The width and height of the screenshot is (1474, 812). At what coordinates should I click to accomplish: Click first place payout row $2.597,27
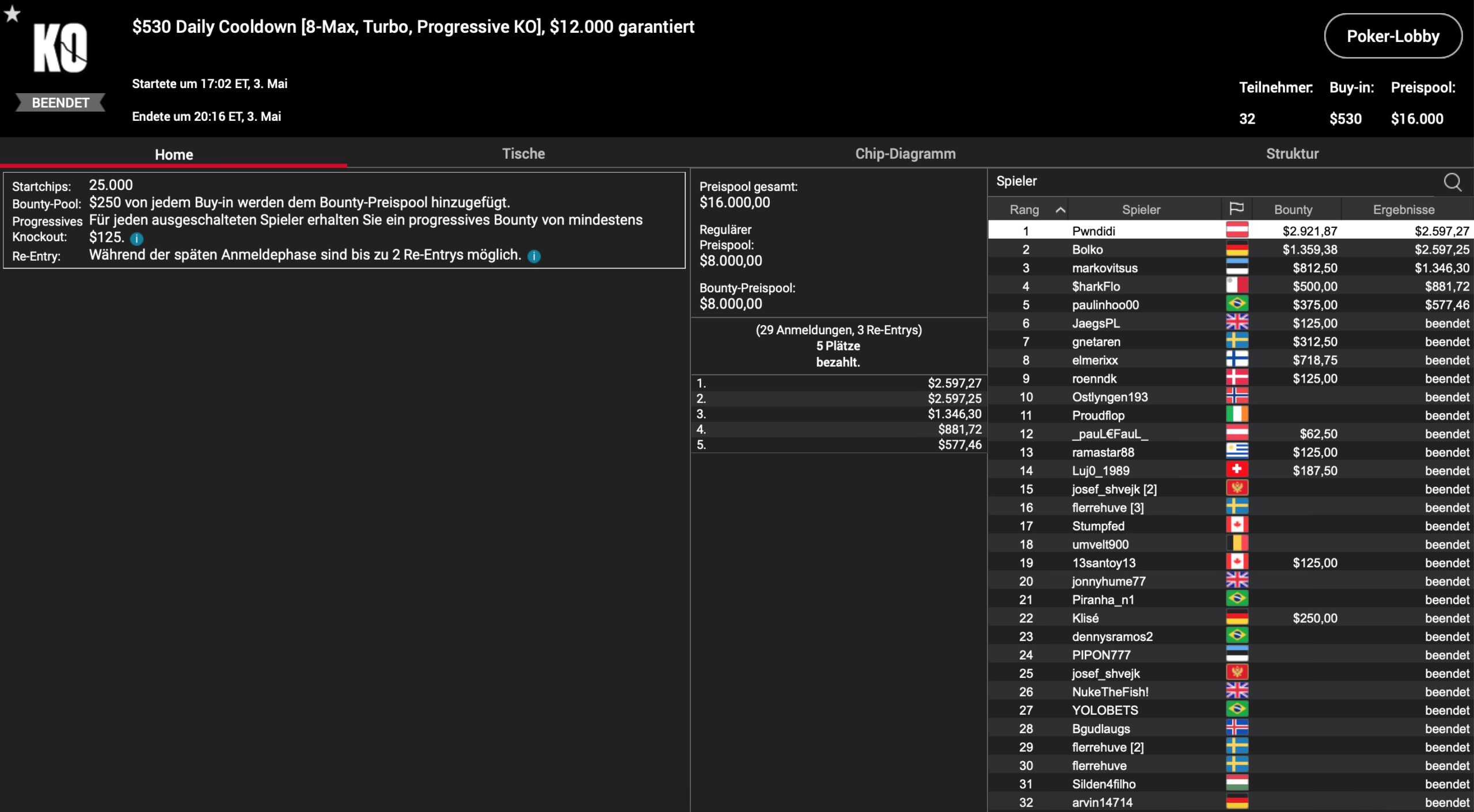838,383
